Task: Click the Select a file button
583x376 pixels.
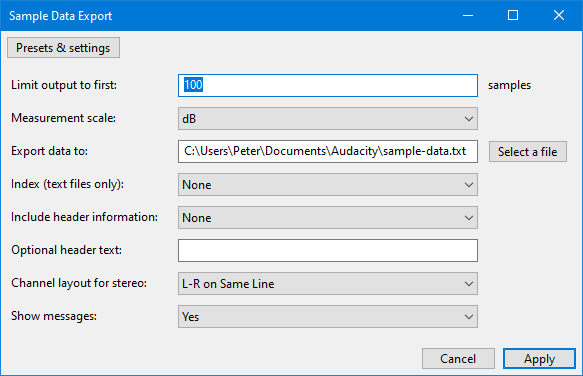Action: 528,151
